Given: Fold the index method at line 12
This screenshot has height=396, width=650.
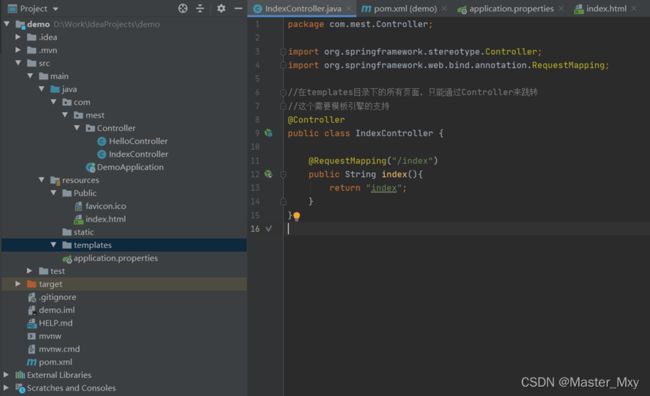Looking at the screenshot, I should [x=283, y=174].
